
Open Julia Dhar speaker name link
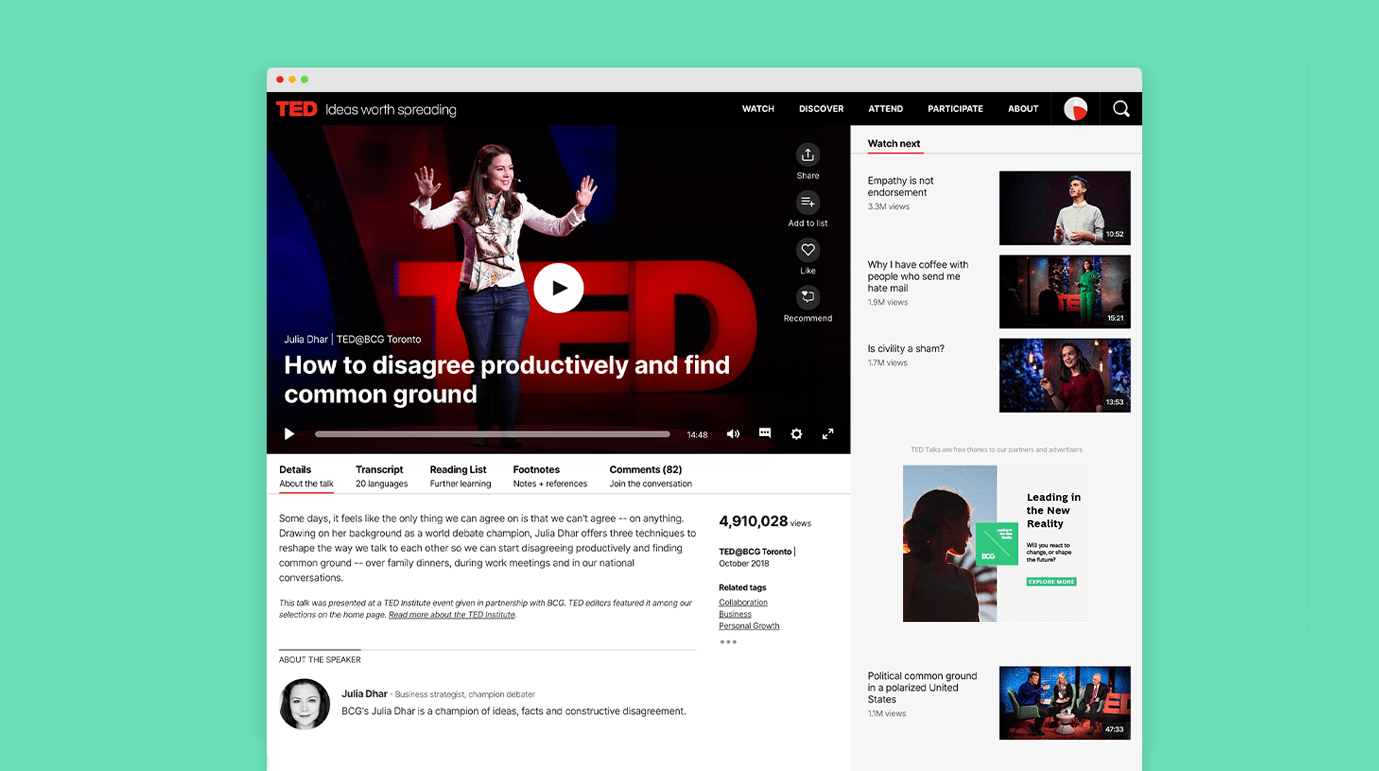coord(364,694)
